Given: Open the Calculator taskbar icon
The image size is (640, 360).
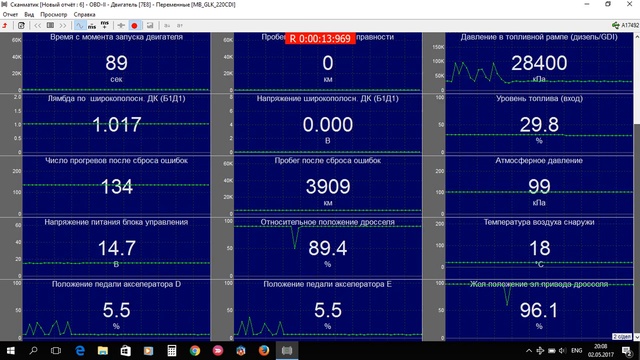Looking at the screenshot, I should (172, 351).
